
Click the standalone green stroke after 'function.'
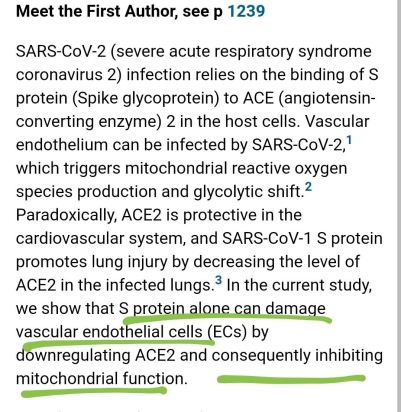click(x=291, y=379)
